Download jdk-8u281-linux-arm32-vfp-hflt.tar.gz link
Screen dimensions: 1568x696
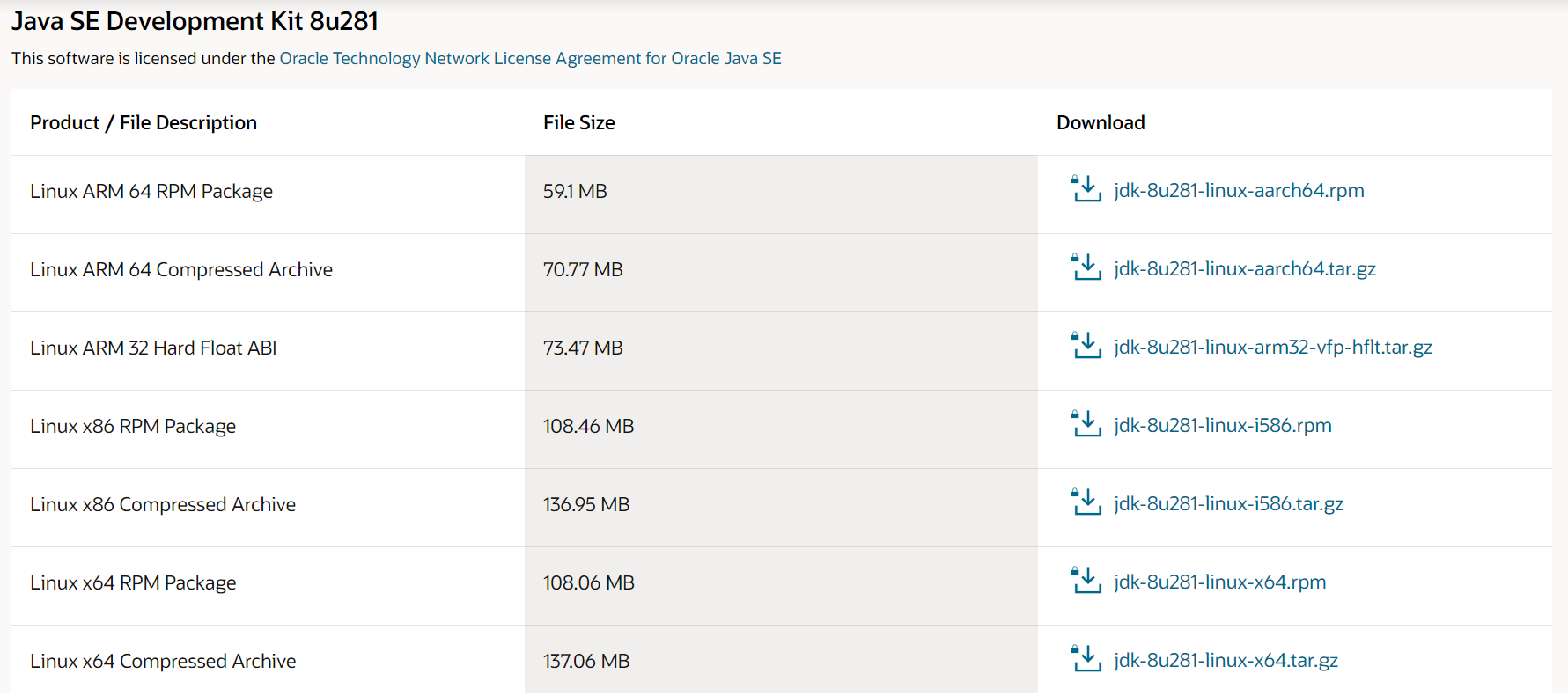click(x=1273, y=348)
